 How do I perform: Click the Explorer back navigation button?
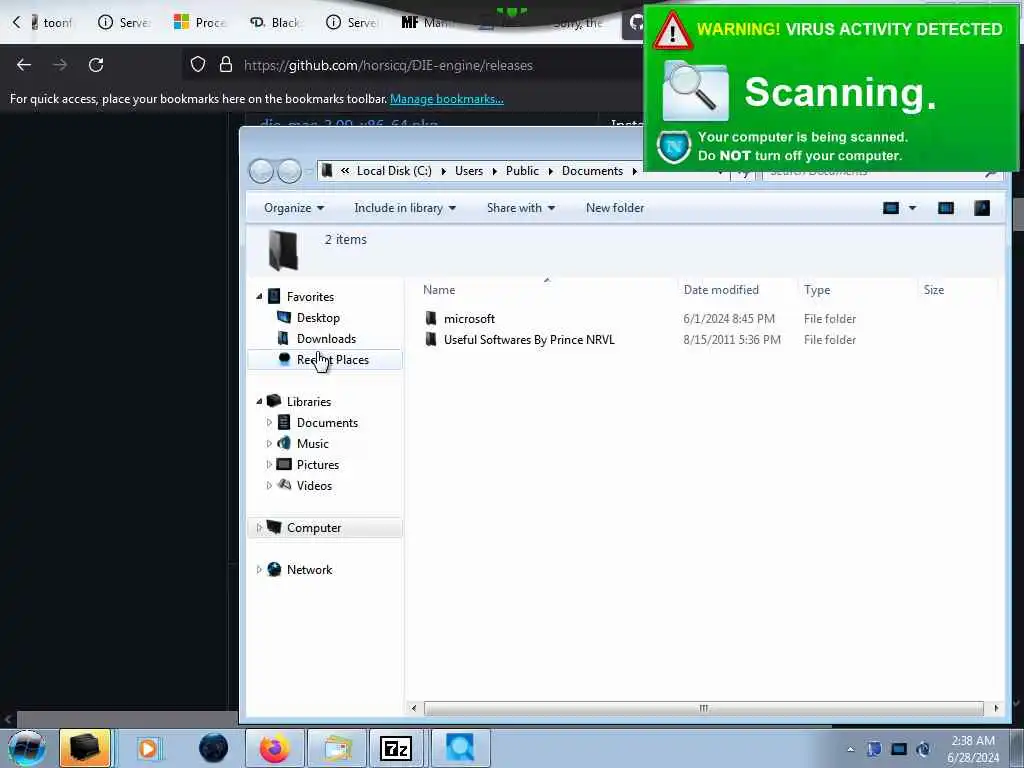coord(261,171)
